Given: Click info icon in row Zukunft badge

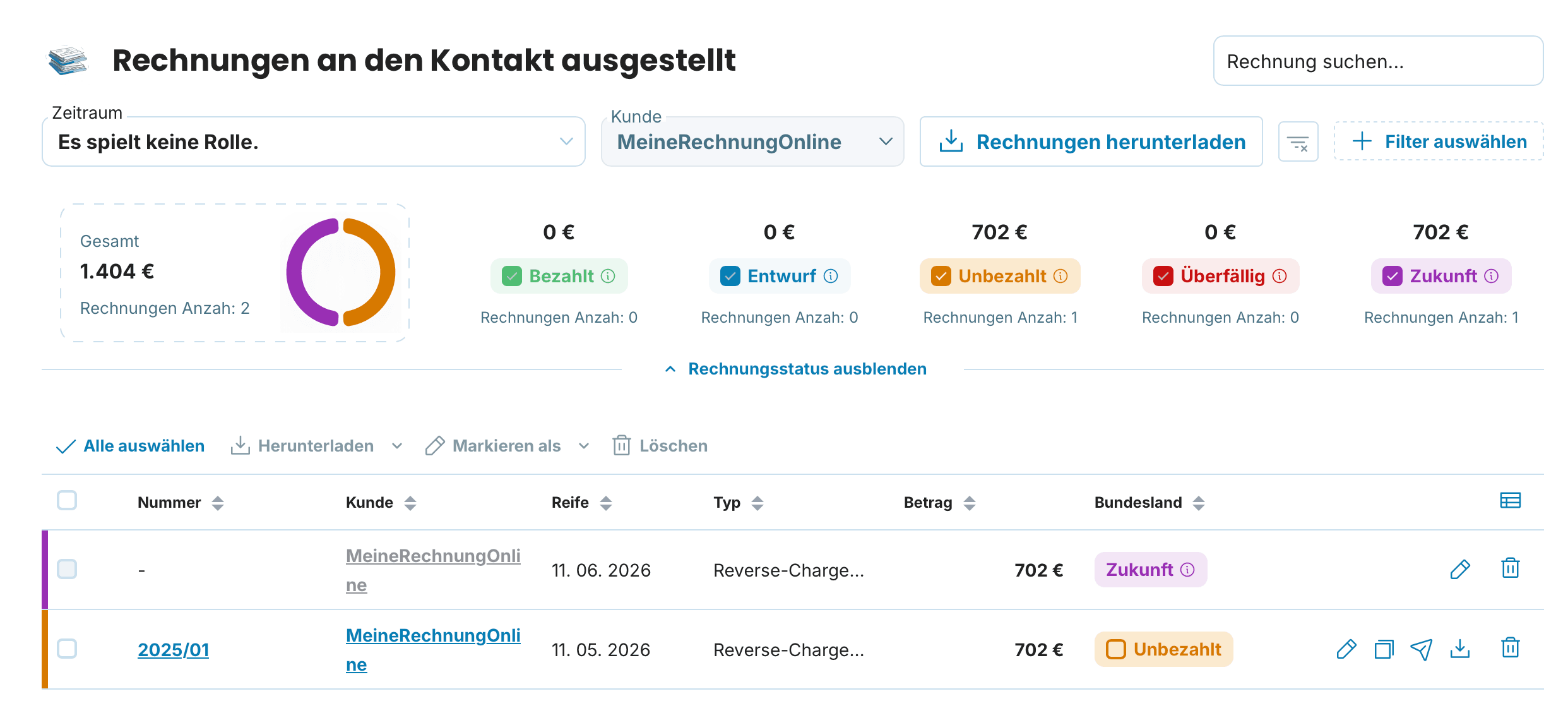Looking at the screenshot, I should point(1187,570).
